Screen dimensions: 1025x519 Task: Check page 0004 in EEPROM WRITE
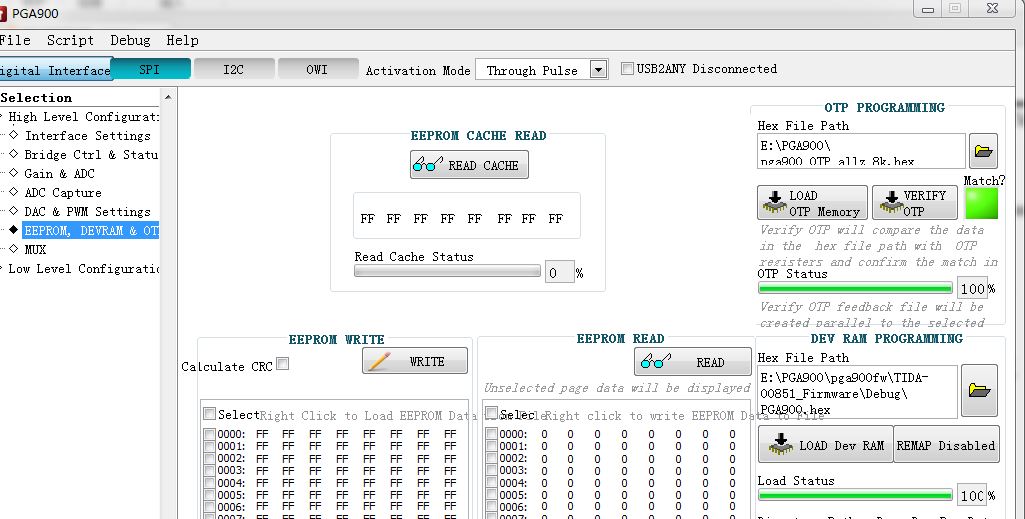point(209,483)
